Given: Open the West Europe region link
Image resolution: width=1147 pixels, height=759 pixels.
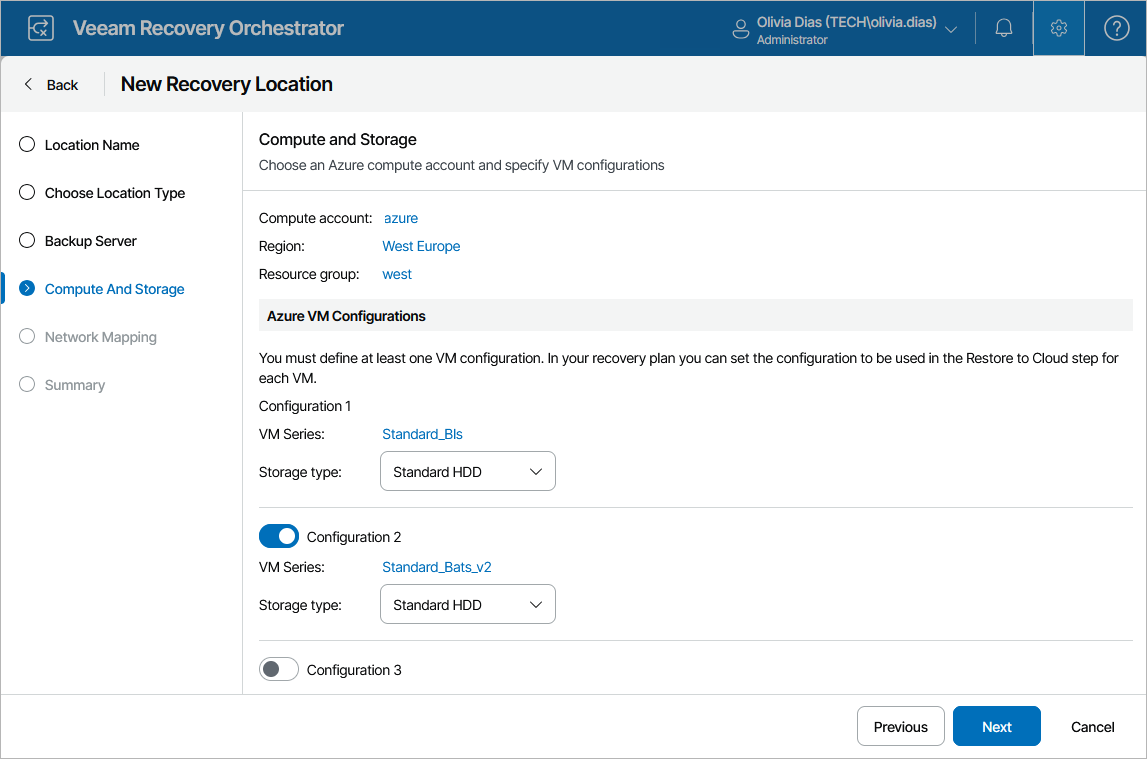Looking at the screenshot, I should [x=421, y=246].
